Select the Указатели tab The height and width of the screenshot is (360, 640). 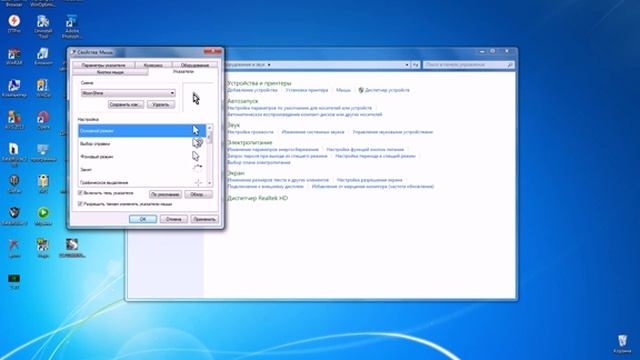tap(183, 71)
